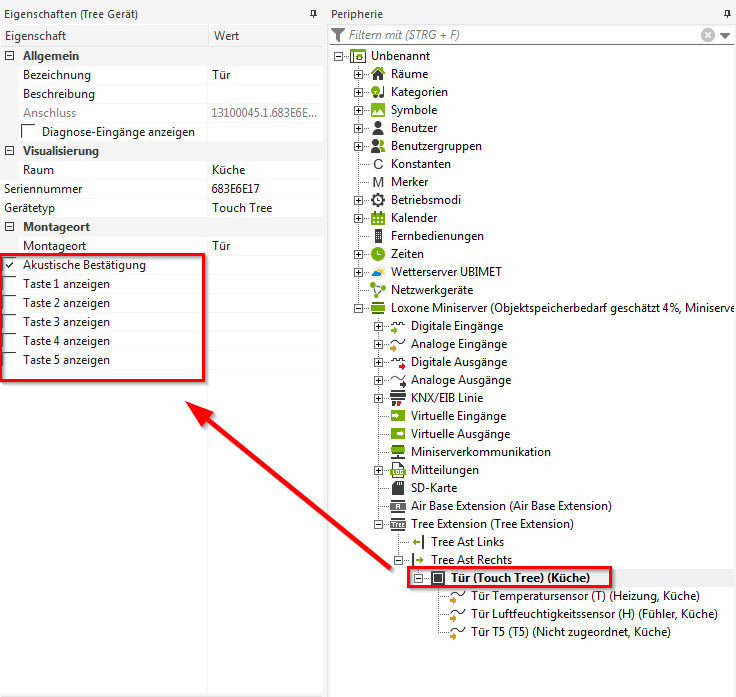The height and width of the screenshot is (697, 736).
Task: Click the Air Base Extension icon
Action: pyautogui.click(x=398, y=506)
